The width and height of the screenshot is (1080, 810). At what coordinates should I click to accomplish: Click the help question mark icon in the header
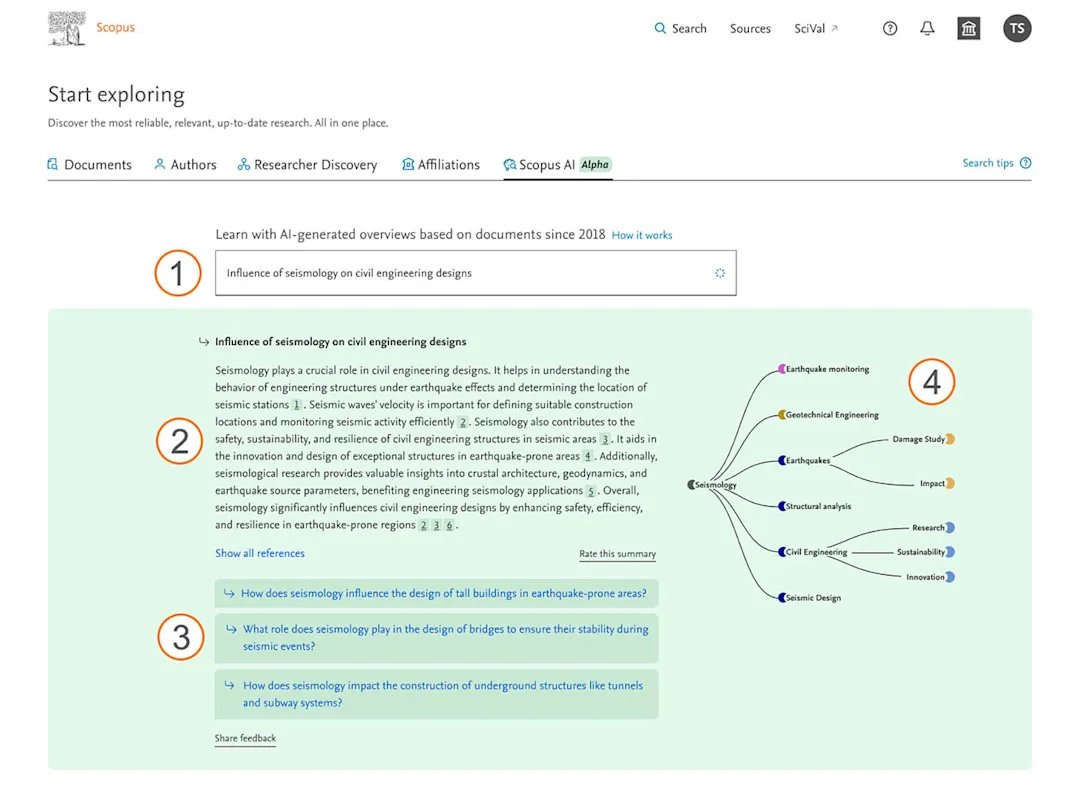coord(889,28)
